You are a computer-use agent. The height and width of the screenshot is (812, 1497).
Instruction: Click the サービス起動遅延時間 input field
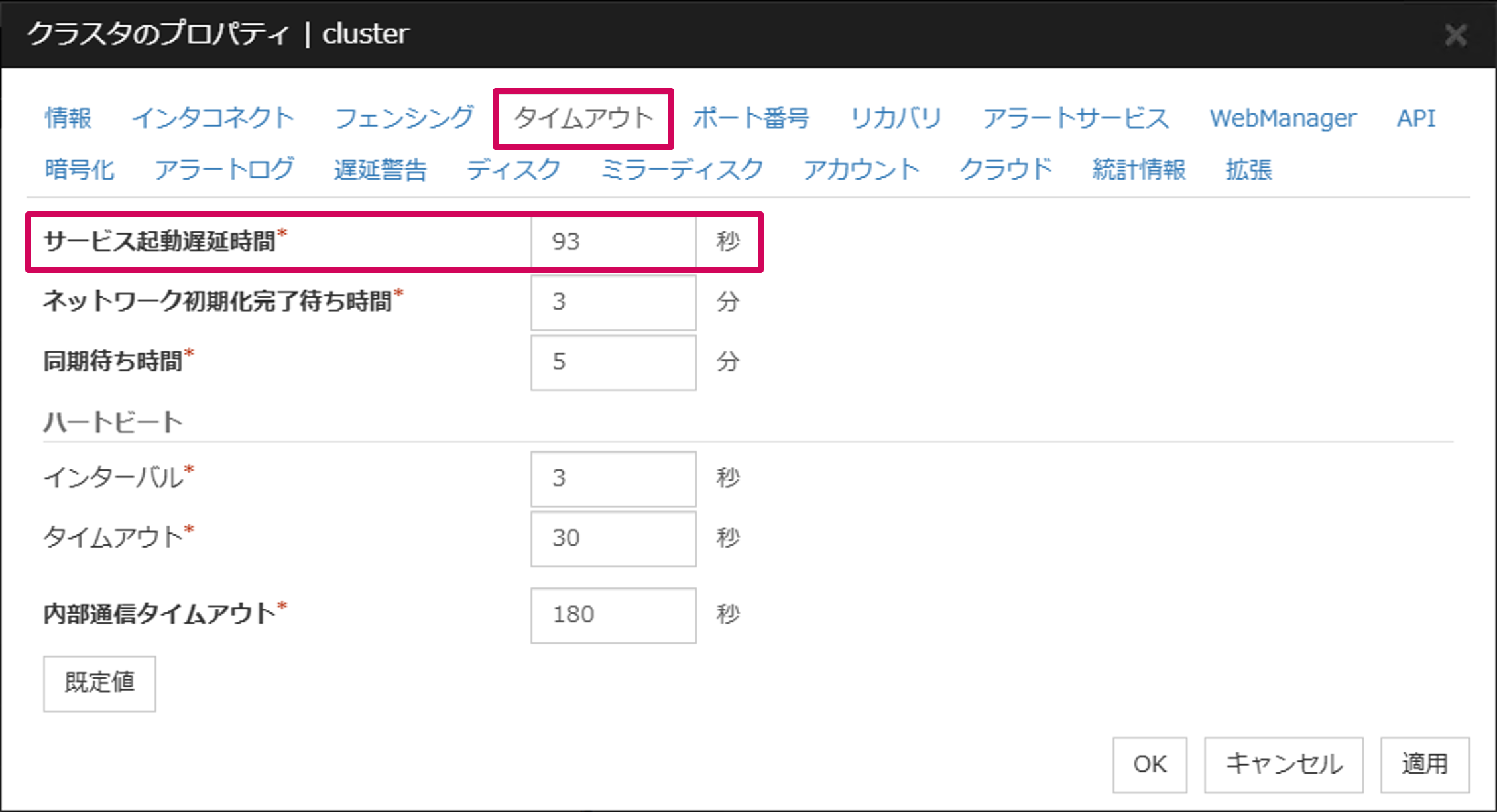[613, 241]
